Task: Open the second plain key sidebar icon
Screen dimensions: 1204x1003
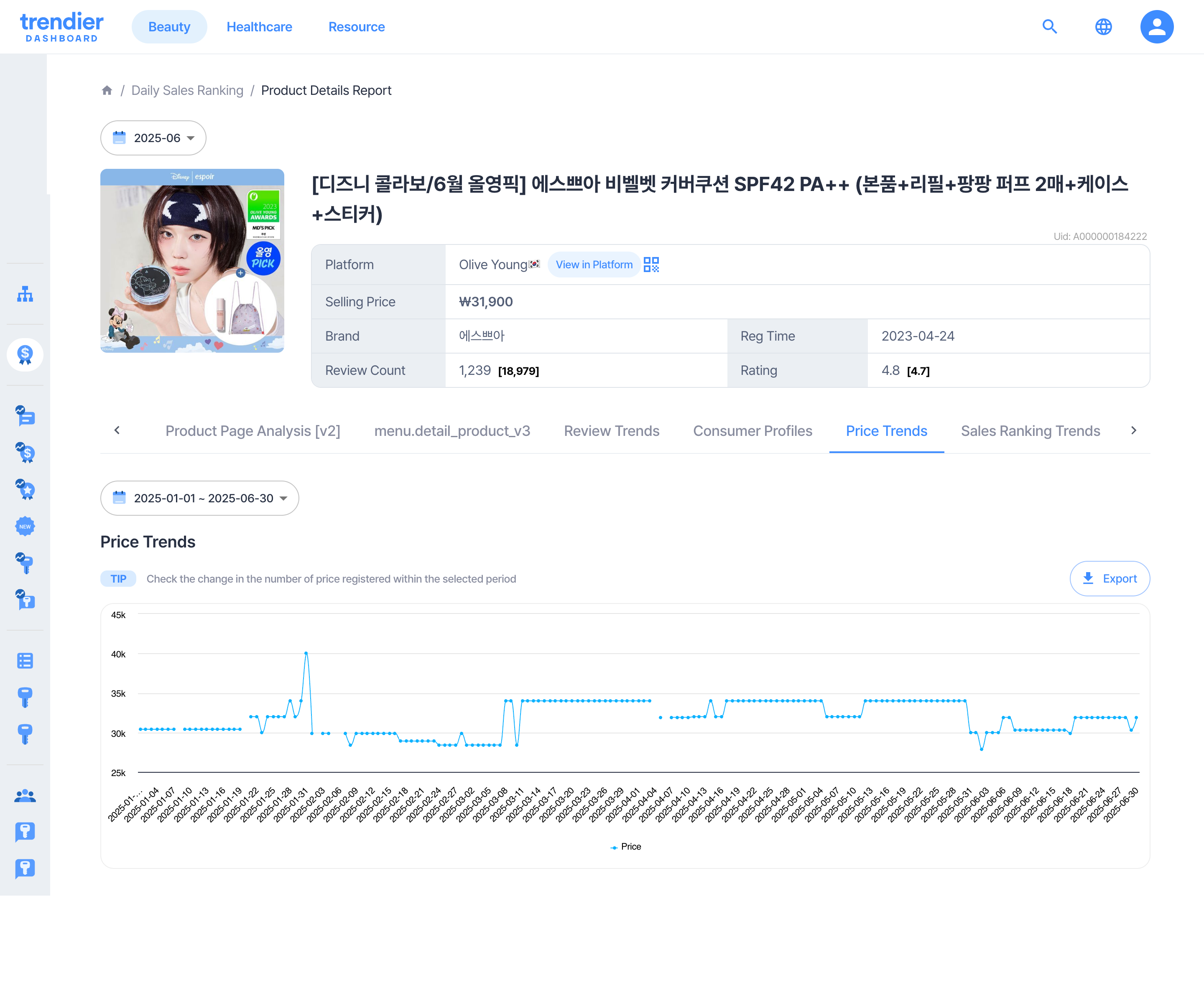Action: click(25, 733)
